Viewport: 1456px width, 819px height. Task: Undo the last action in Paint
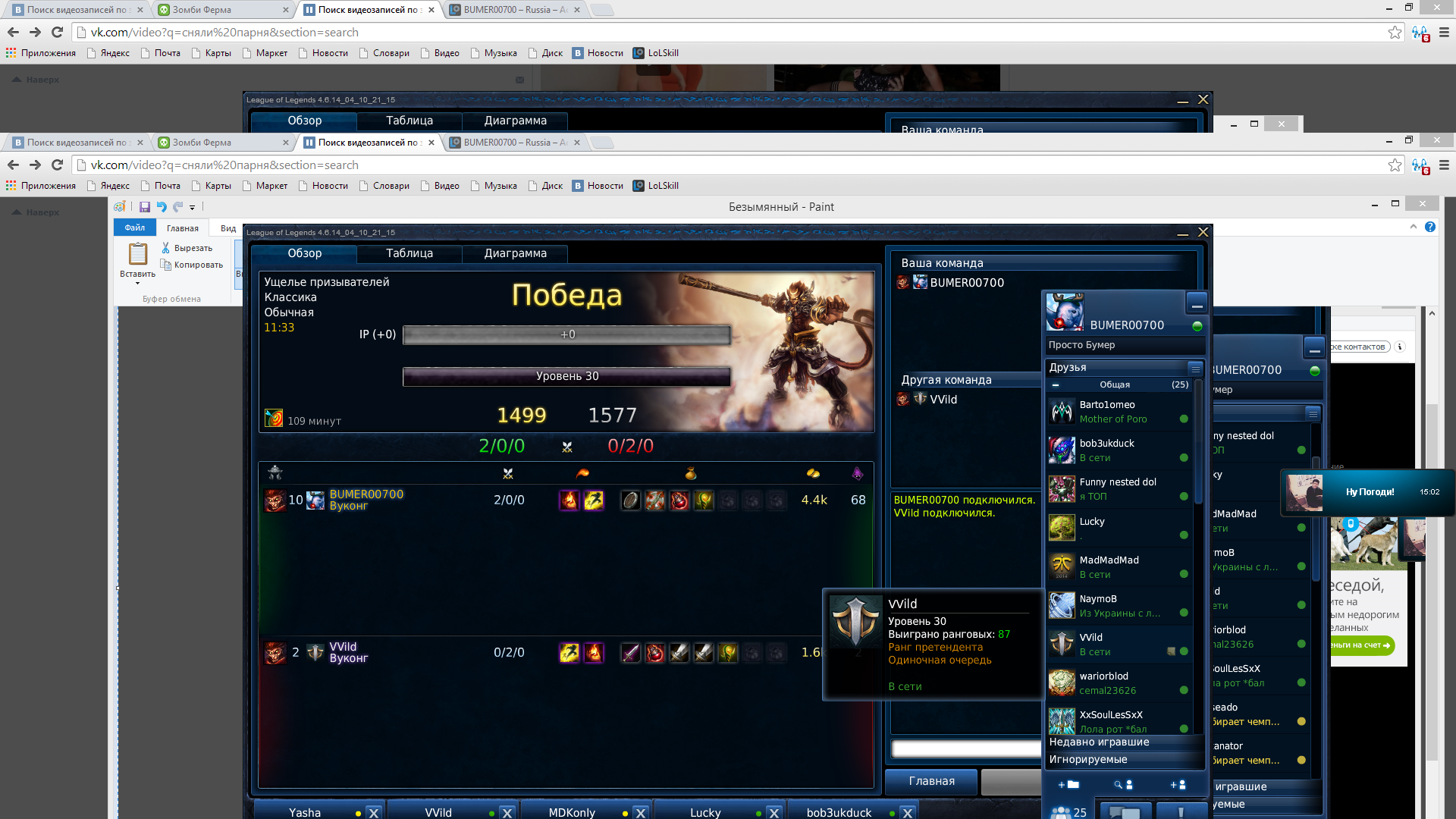click(161, 207)
